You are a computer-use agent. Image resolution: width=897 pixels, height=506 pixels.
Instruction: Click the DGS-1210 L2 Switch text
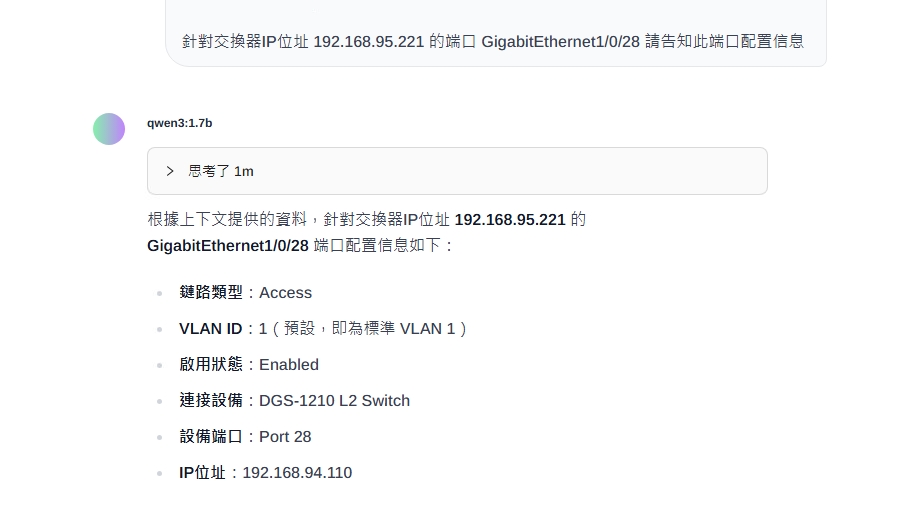(x=335, y=401)
